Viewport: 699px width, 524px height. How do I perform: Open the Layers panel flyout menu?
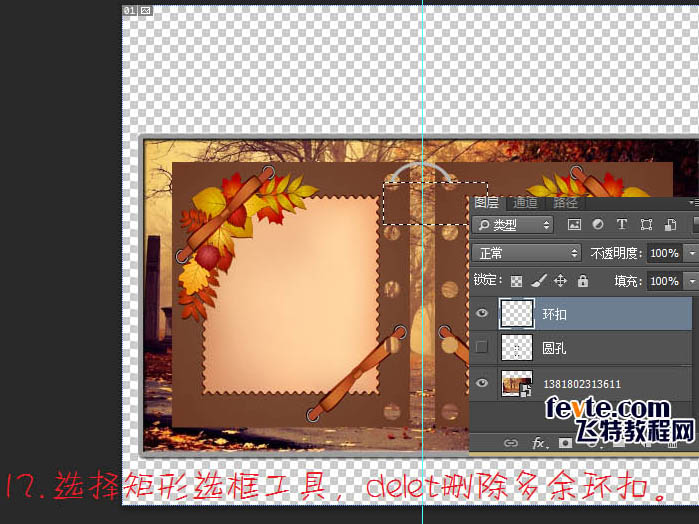pyautogui.click(x=694, y=202)
